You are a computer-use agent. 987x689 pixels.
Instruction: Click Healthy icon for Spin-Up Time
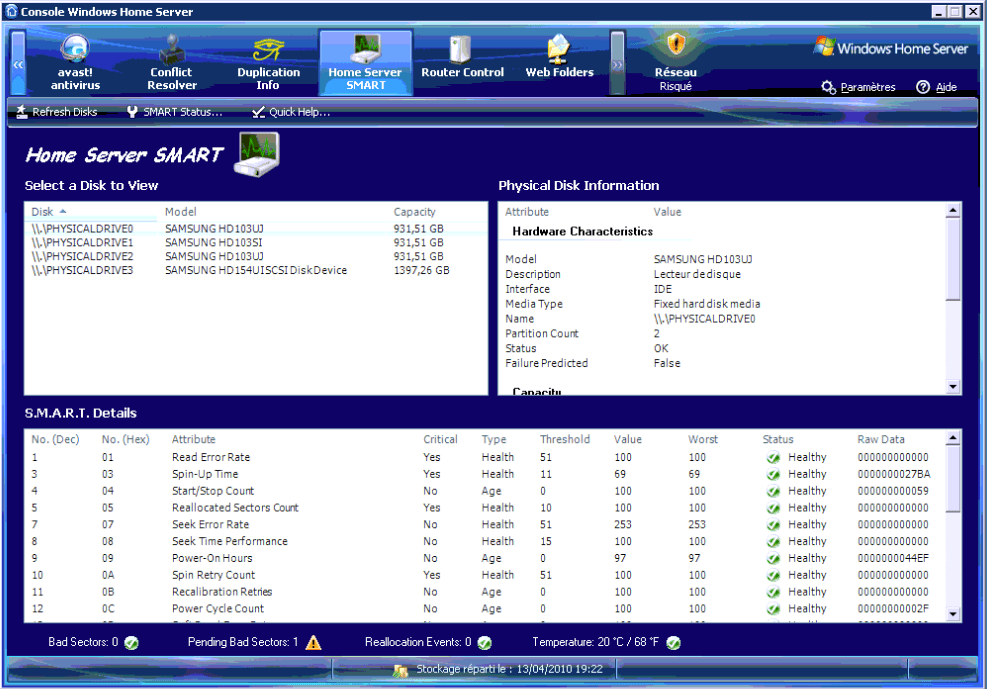click(x=774, y=474)
